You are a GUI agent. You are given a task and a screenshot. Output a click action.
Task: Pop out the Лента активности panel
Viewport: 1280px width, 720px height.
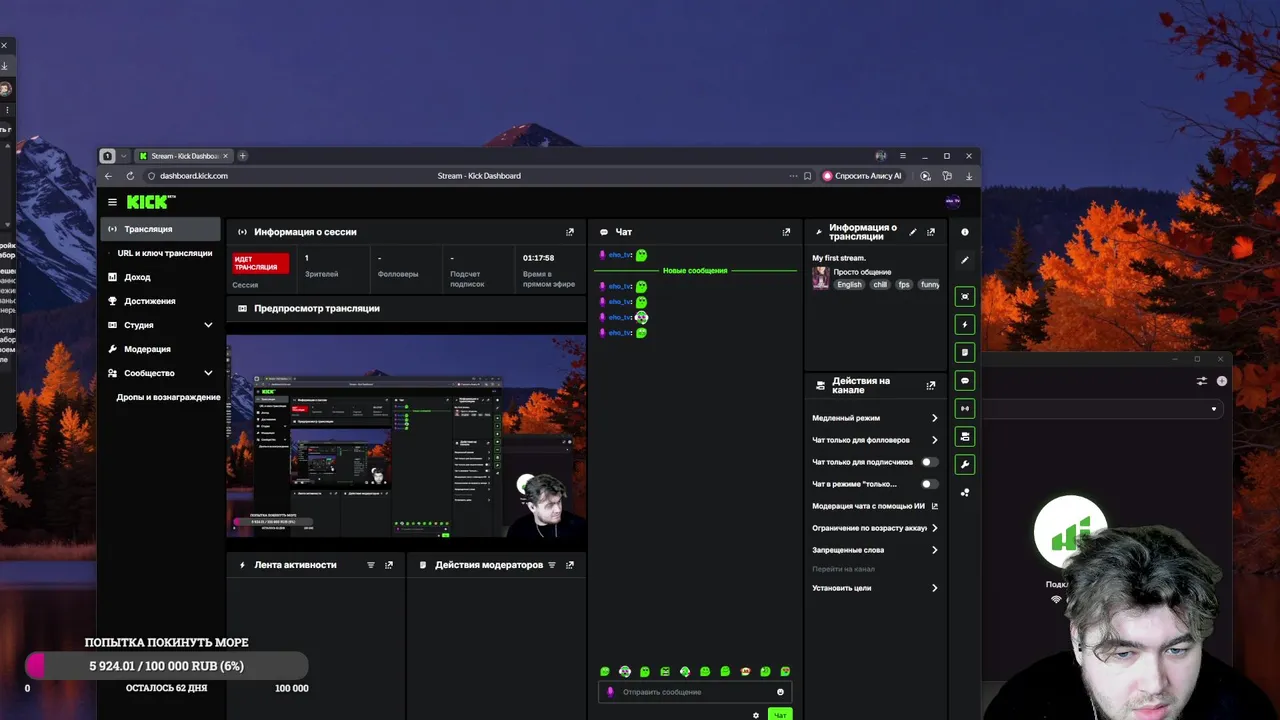coord(389,565)
